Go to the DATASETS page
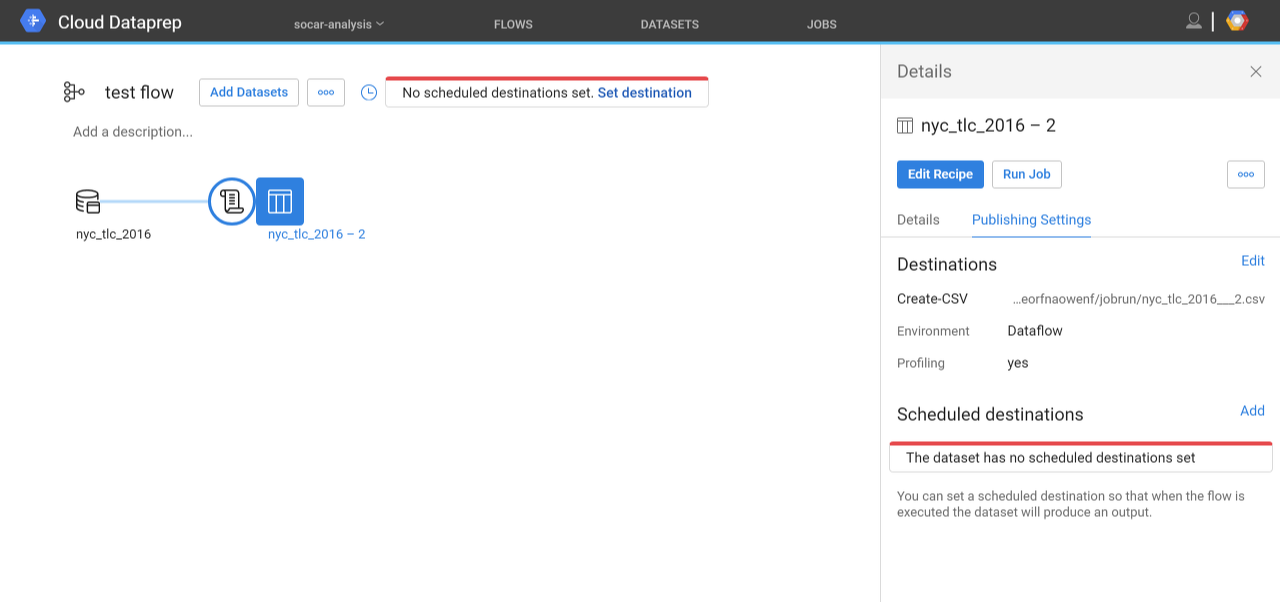1280x602 pixels. click(x=670, y=24)
